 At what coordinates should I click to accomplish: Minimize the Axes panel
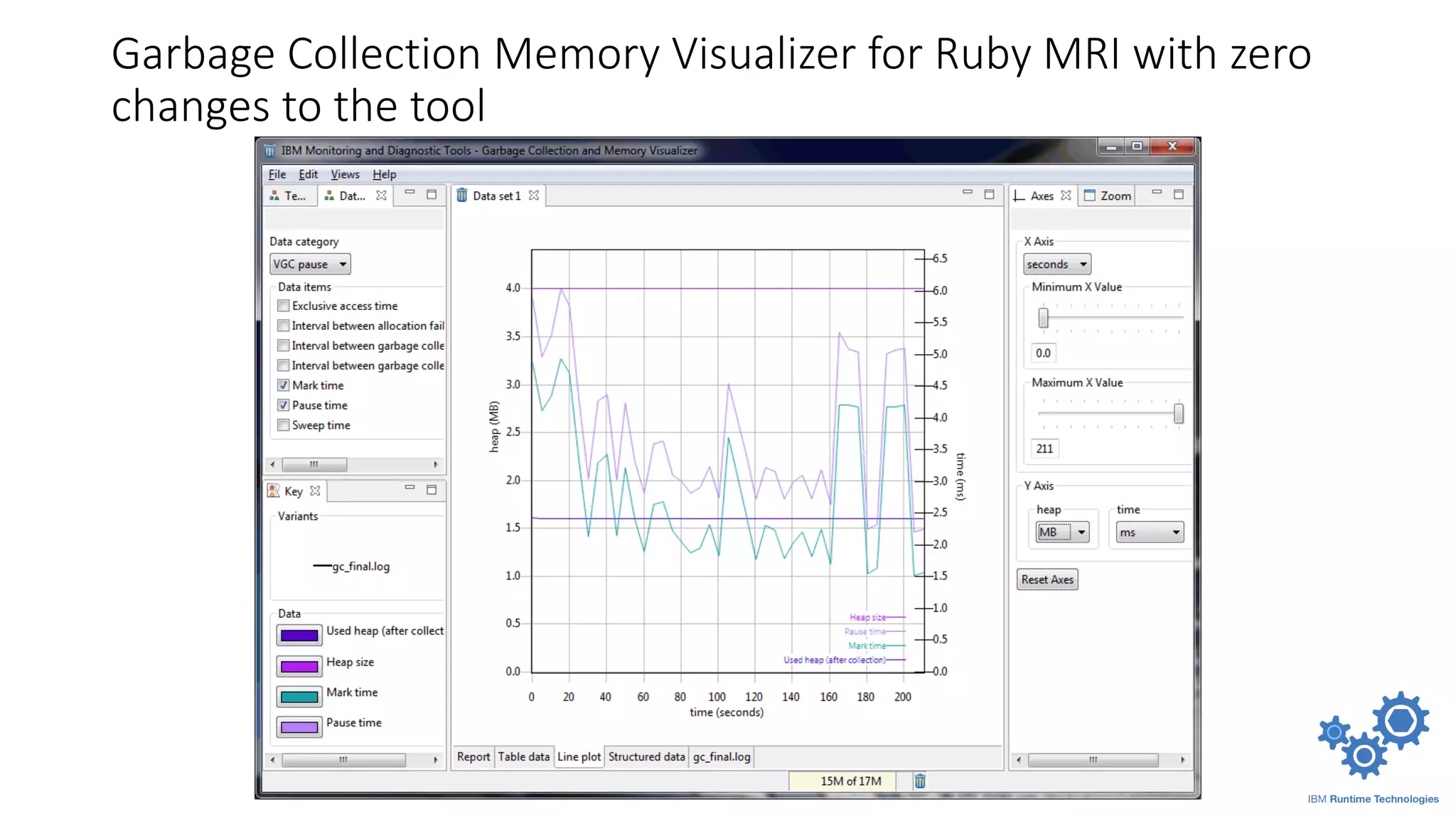pos(1157,193)
